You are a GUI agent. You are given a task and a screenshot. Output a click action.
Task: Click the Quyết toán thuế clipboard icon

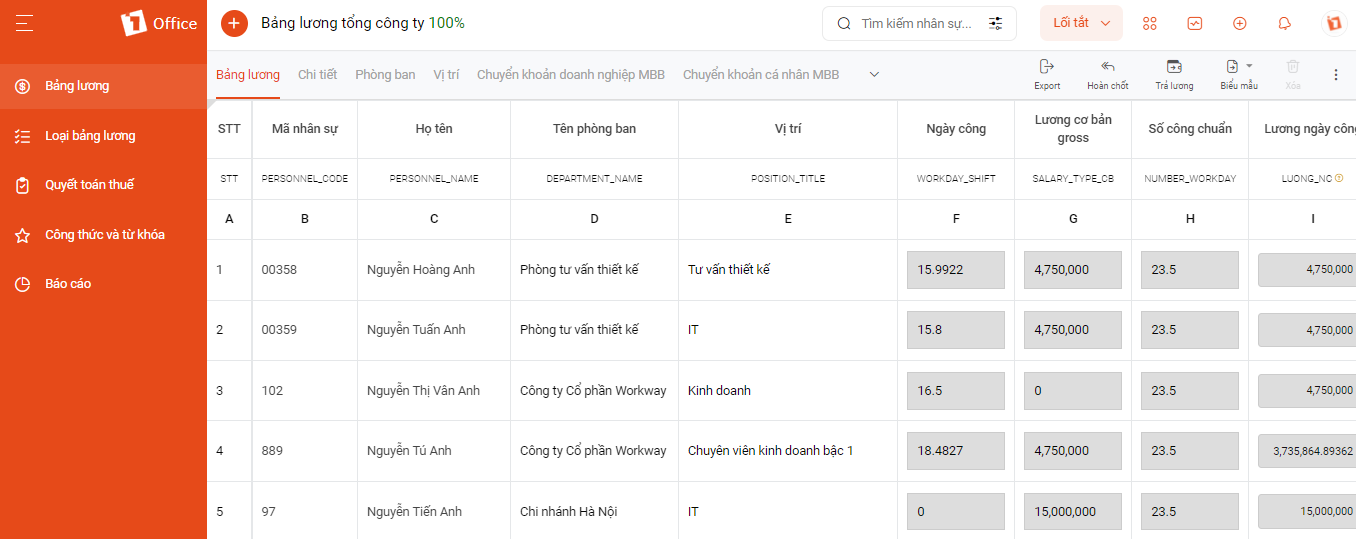pos(23,185)
